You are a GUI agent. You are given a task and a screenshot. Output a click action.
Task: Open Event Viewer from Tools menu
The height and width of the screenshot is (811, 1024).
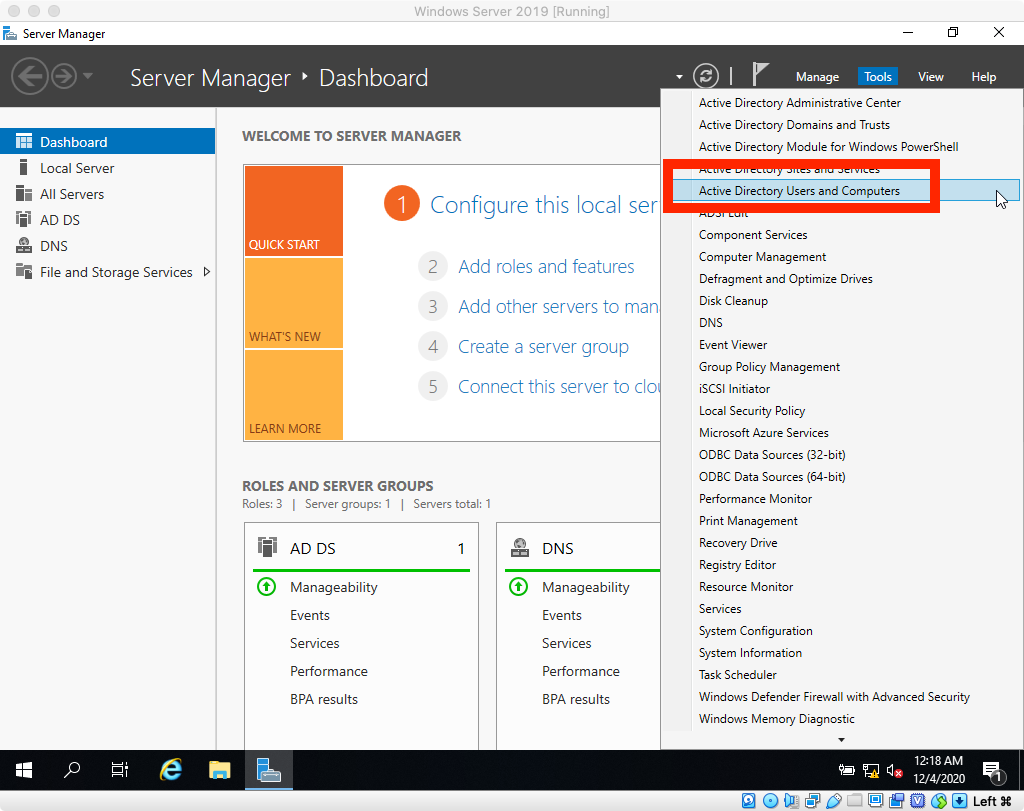tap(733, 345)
